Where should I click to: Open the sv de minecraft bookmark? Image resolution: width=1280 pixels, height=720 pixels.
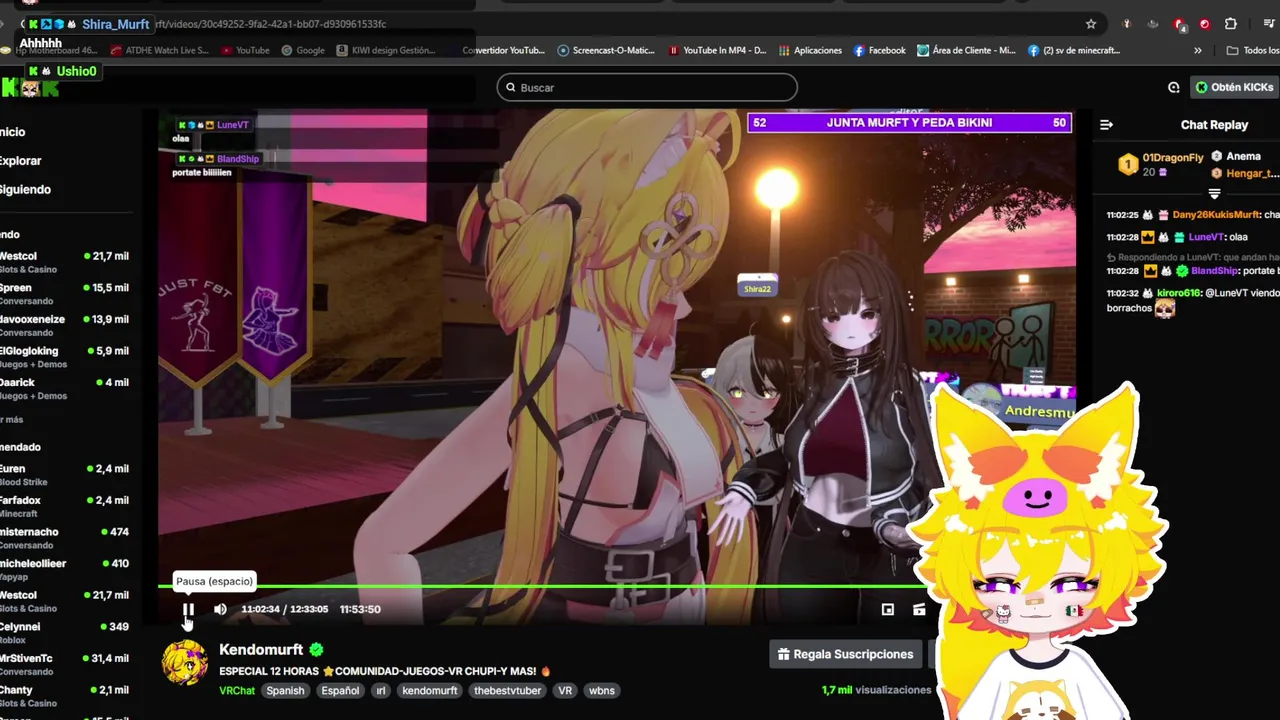1074,50
